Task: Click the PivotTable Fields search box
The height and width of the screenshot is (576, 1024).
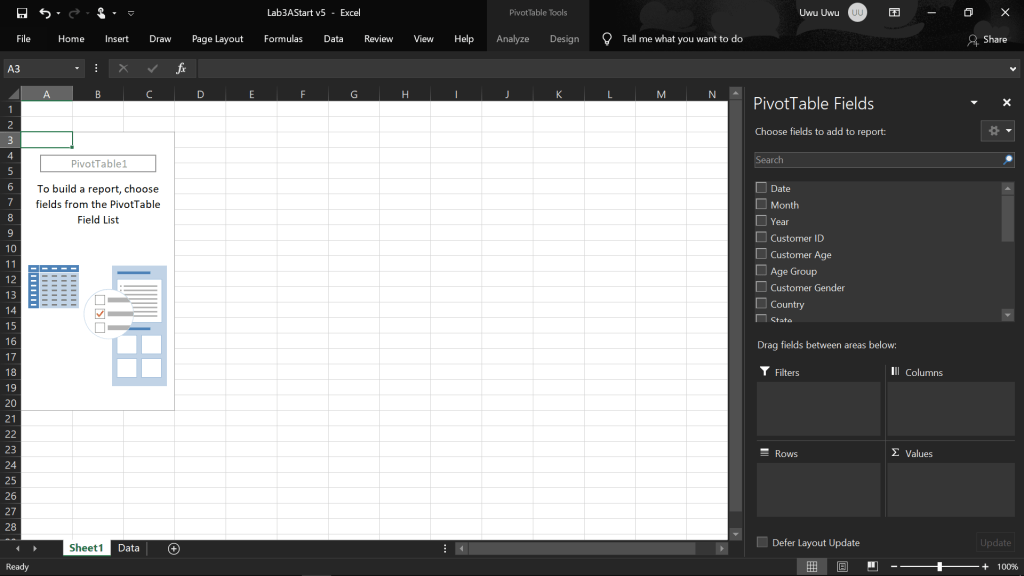Action: coord(877,160)
